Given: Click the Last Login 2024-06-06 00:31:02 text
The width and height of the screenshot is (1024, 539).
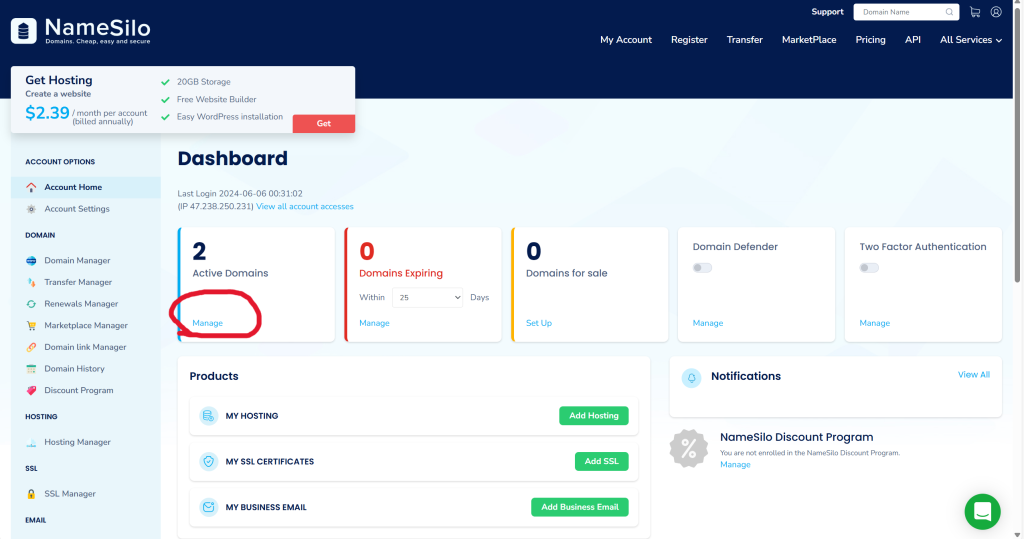Looking at the screenshot, I should (x=240, y=194).
